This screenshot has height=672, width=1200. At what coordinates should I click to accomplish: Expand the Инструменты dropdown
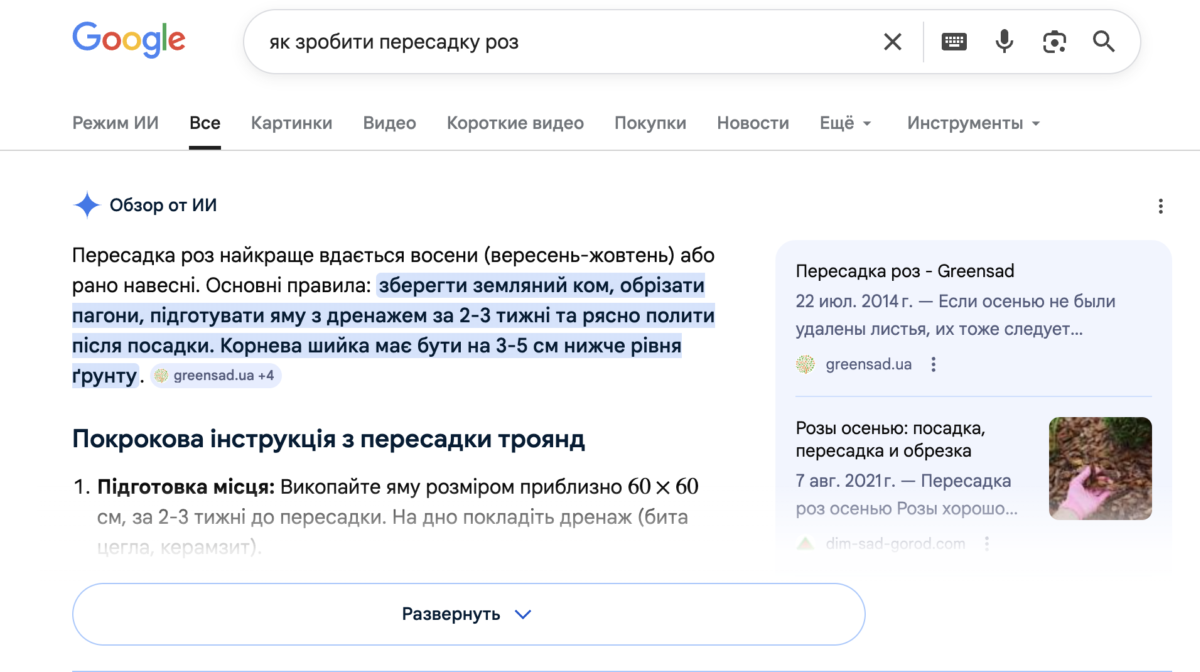click(x=974, y=123)
